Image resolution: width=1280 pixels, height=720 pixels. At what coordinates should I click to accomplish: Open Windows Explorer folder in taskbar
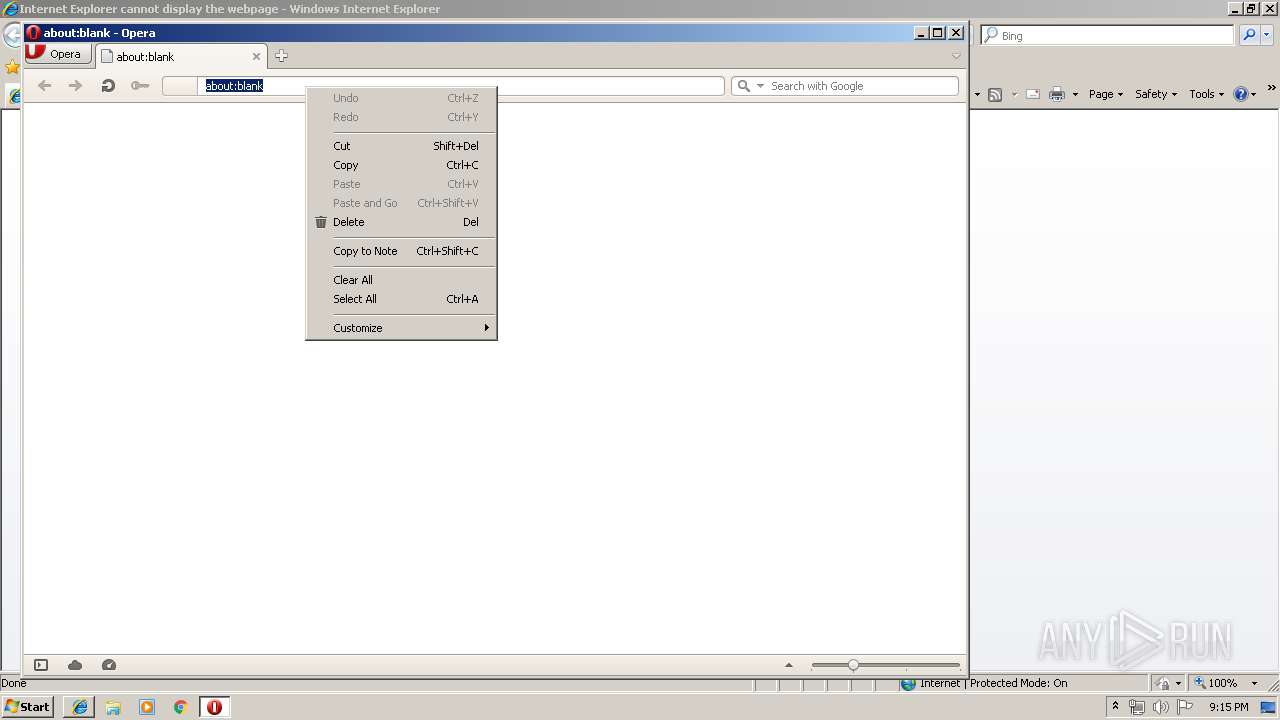pos(113,707)
